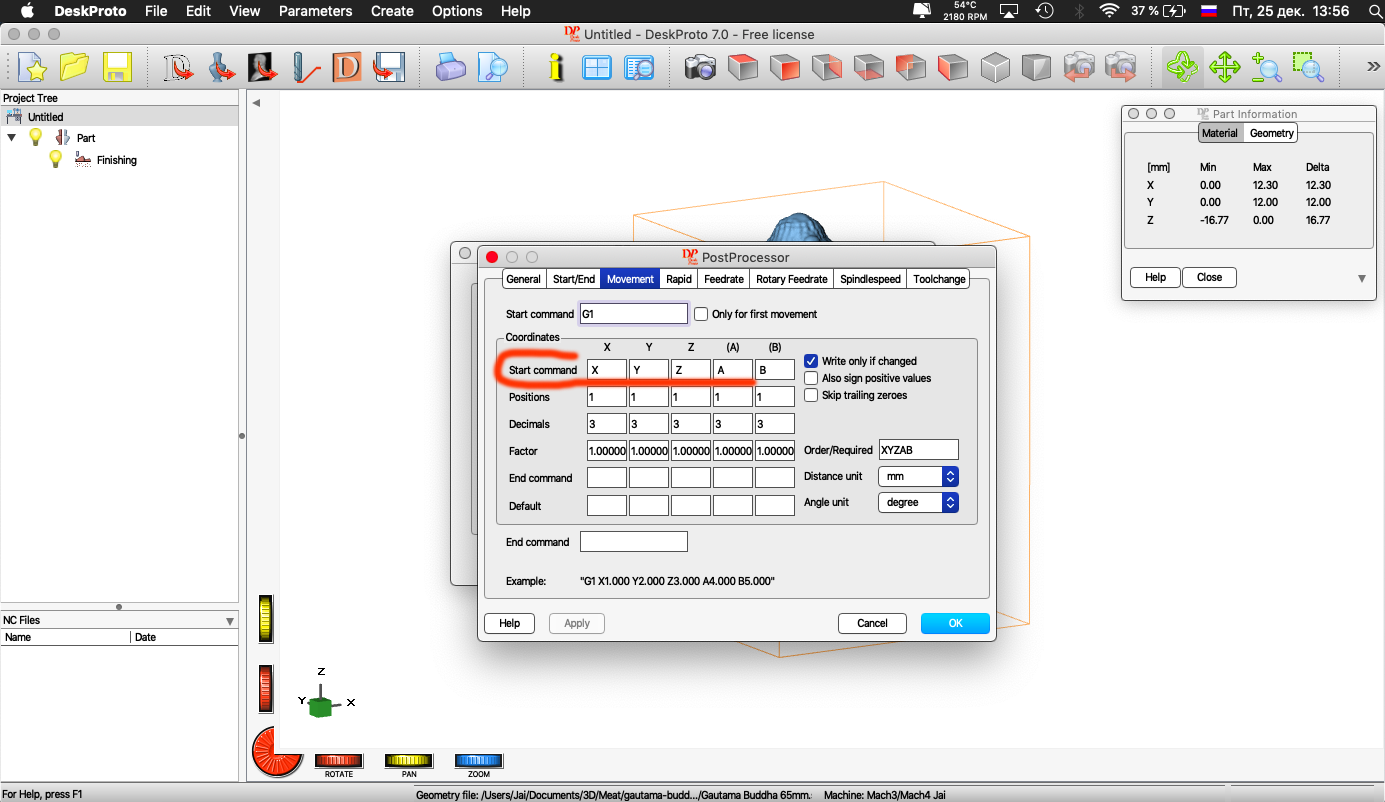Image resolution: width=1385 pixels, height=802 pixels.
Task: Click Help in PostProcessor dialog
Action: [x=510, y=623]
